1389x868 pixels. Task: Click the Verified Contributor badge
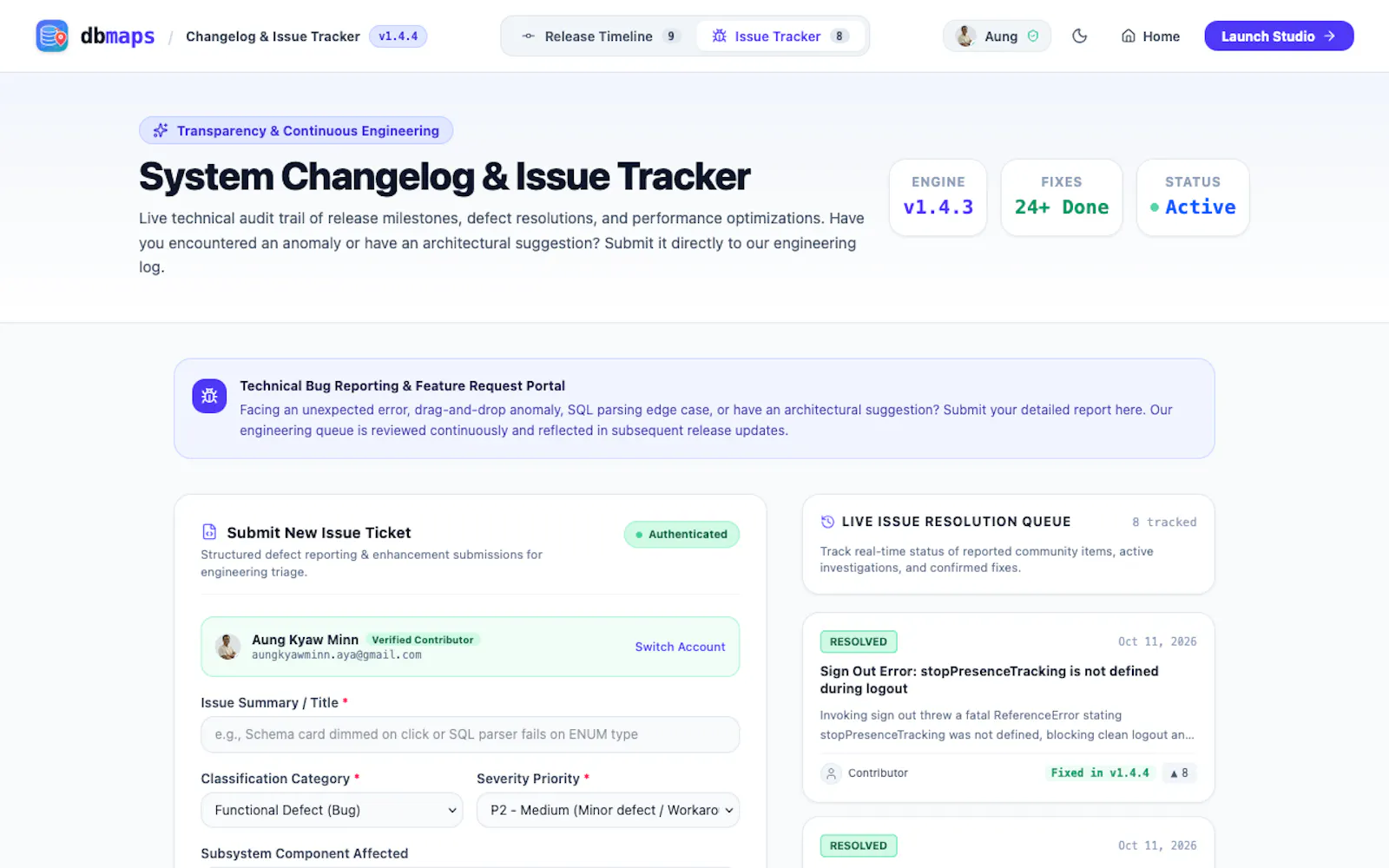tap(423, 640)
